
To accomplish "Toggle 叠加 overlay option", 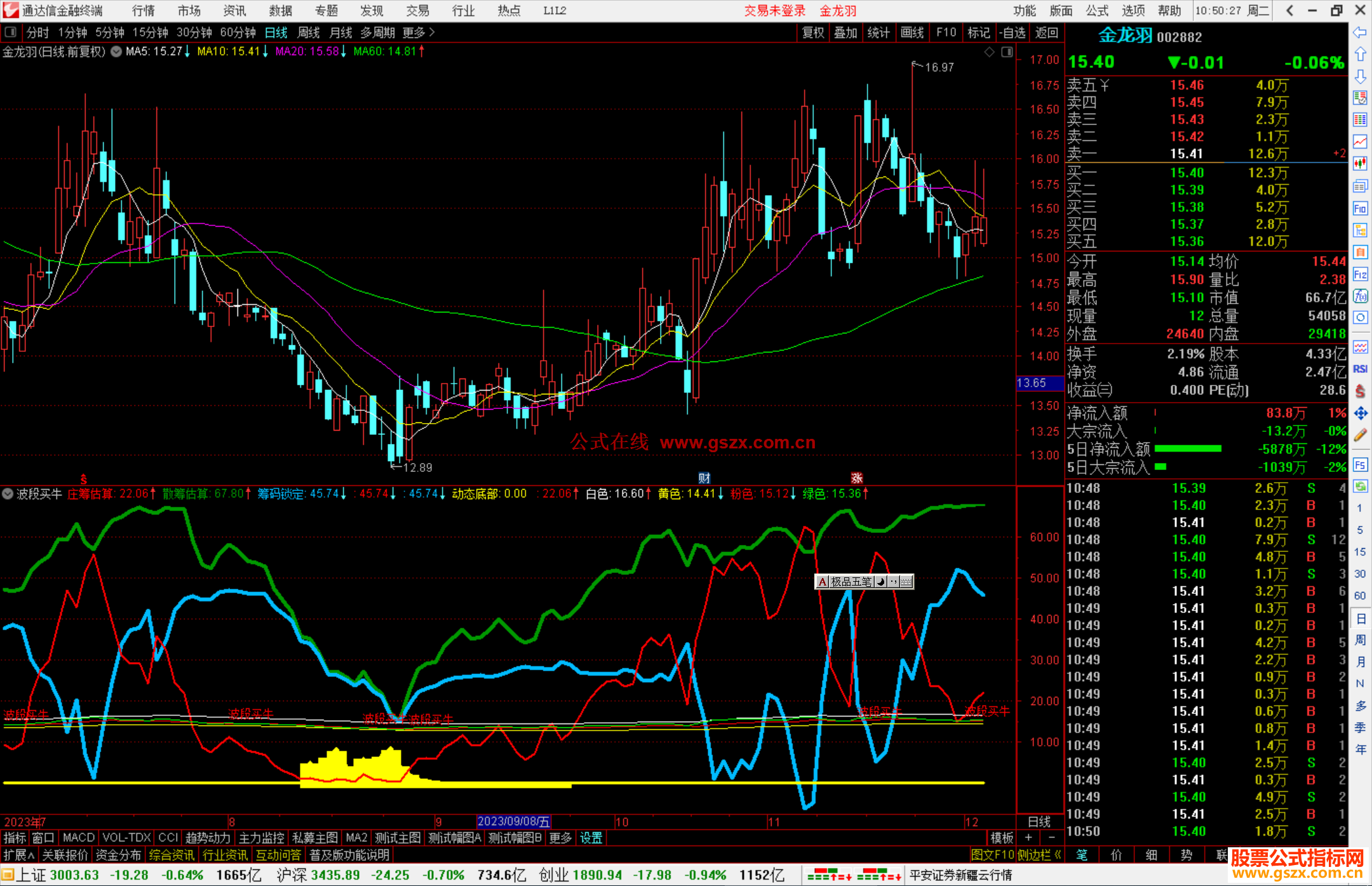I will click(845, 32).
